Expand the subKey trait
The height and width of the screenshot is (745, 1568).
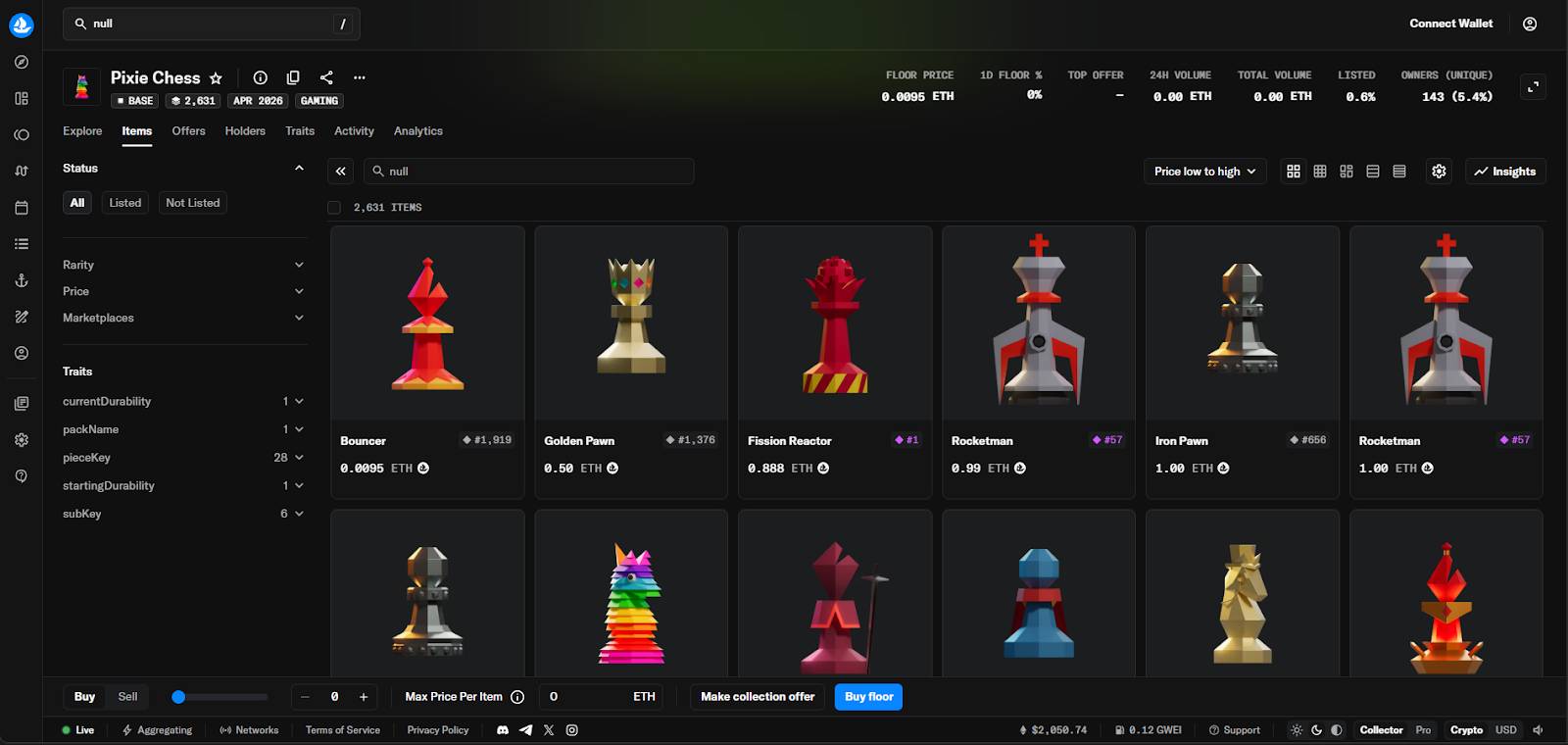pos(184,514)
